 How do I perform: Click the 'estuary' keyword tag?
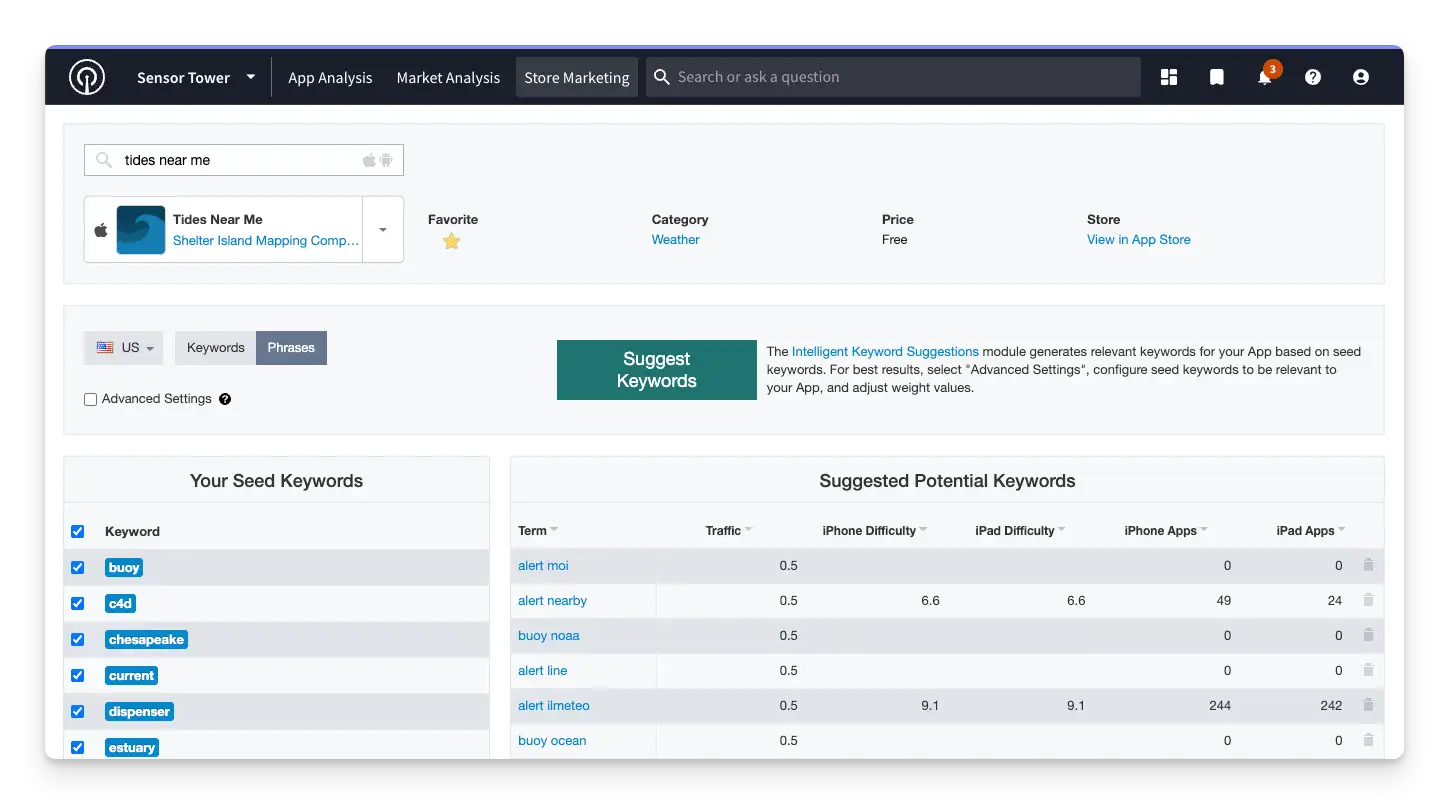click(x=132, y=748)
